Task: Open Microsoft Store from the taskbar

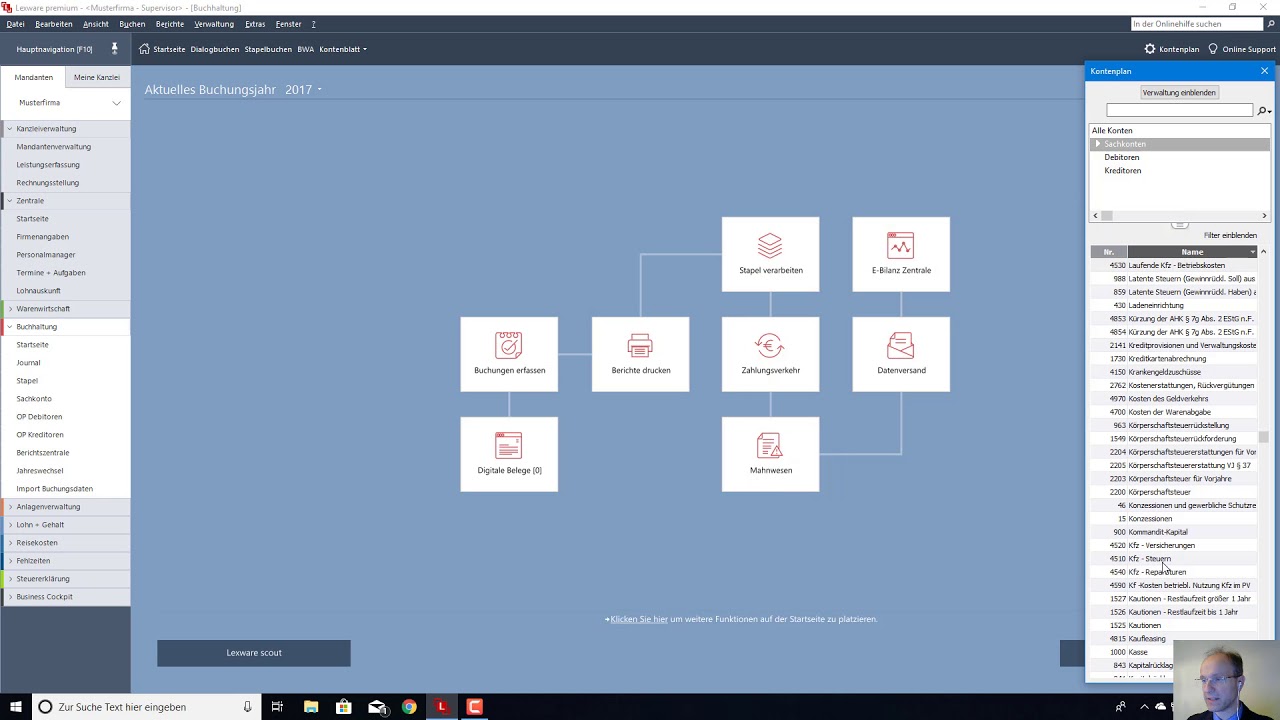Action: click(344, 707)
